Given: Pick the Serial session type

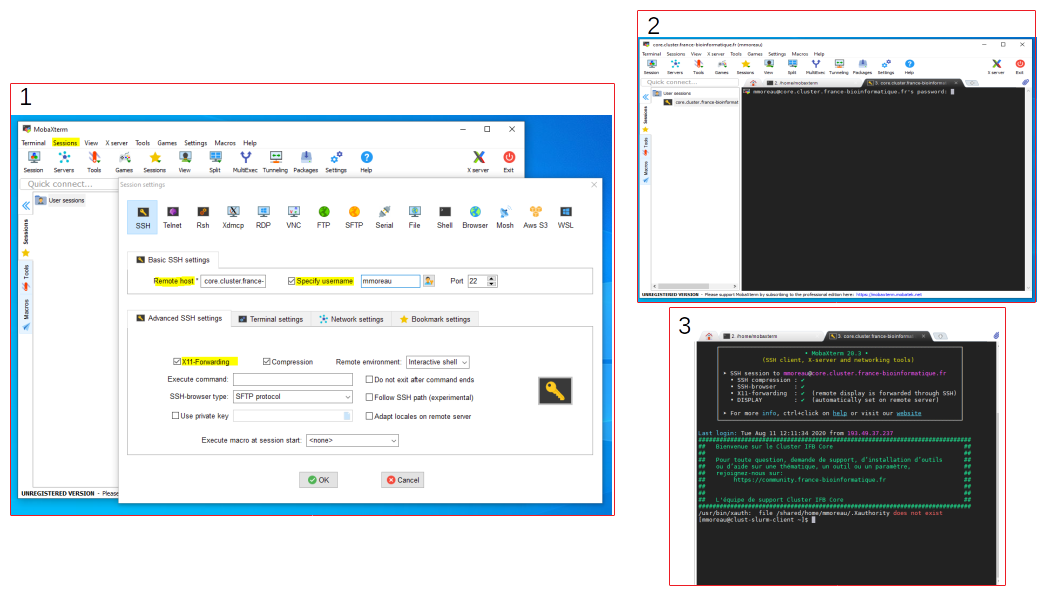Looking at the screenshot, I should click(x=384, y=217).
